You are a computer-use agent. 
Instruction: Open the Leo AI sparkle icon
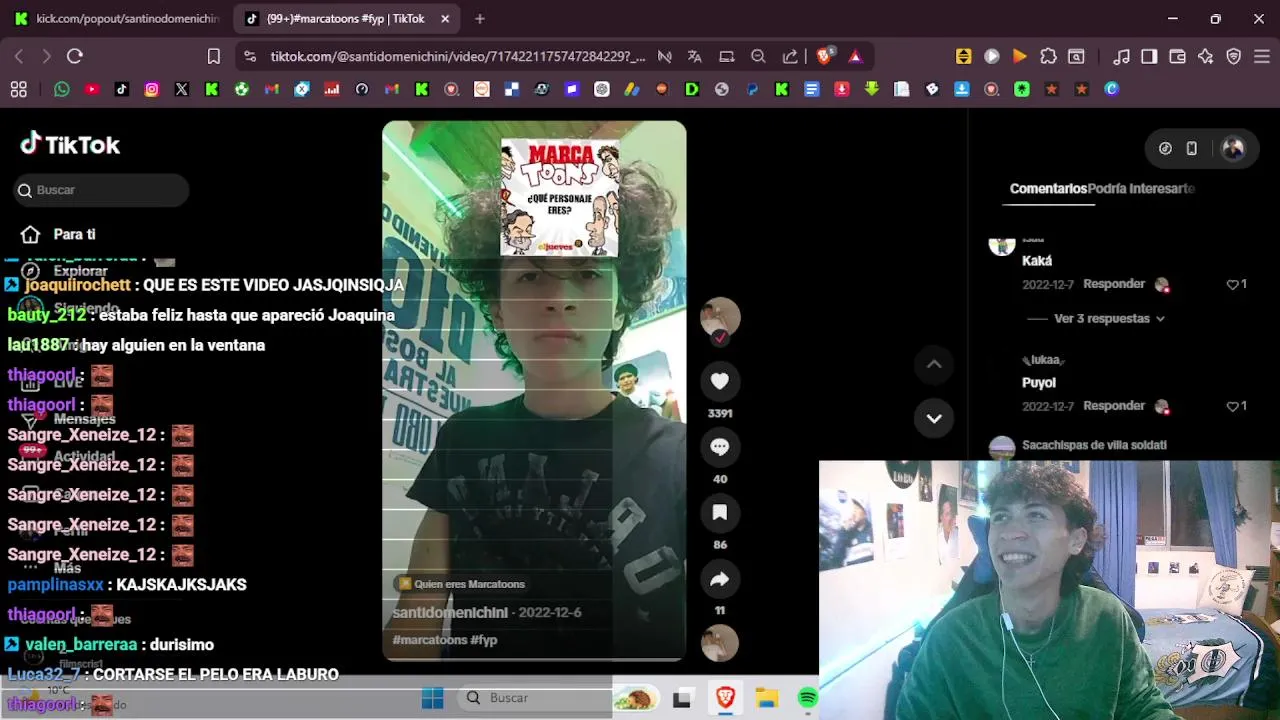pos(1205,56)
